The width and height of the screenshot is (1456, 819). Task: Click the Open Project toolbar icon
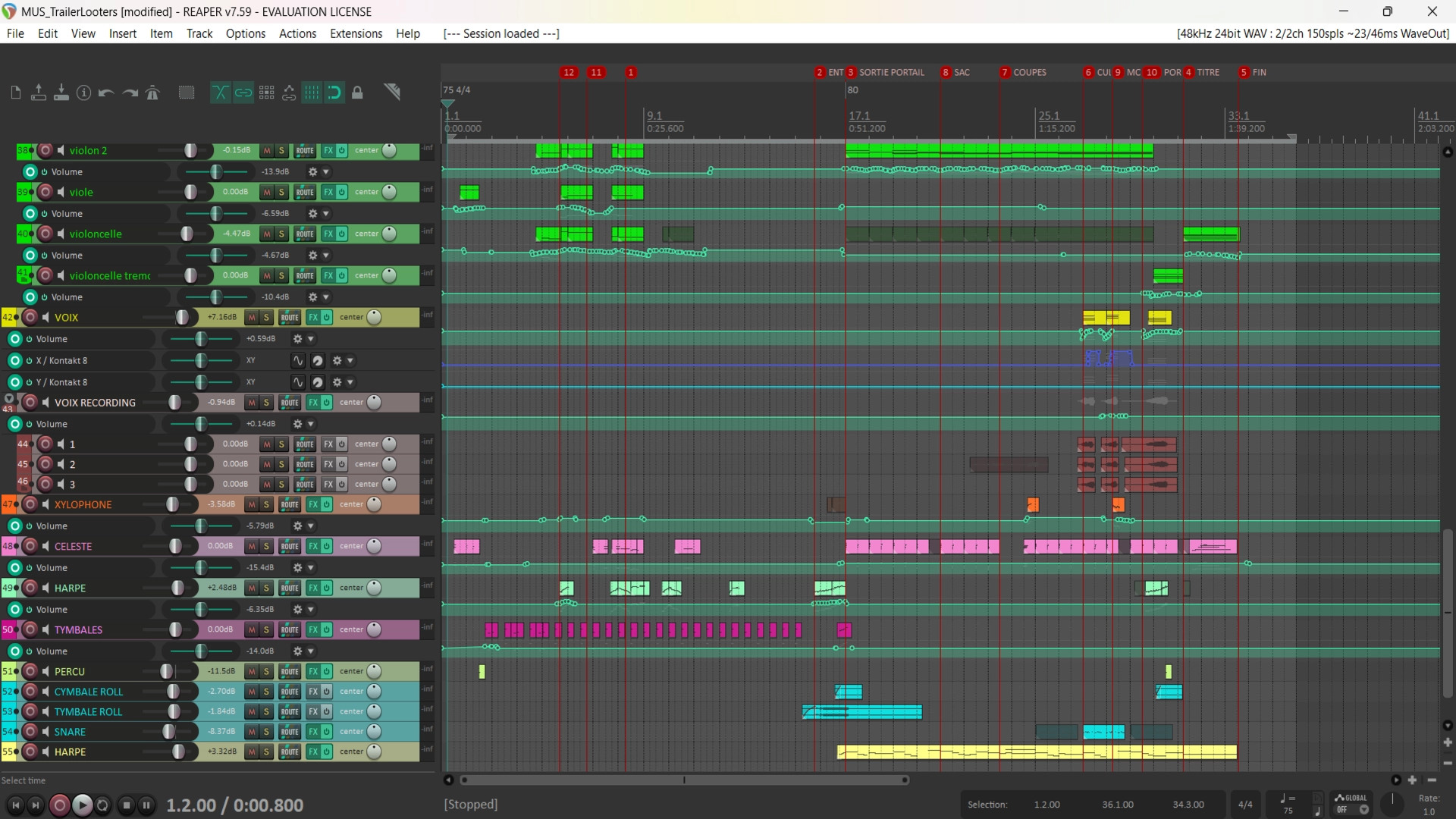[38, 93]
